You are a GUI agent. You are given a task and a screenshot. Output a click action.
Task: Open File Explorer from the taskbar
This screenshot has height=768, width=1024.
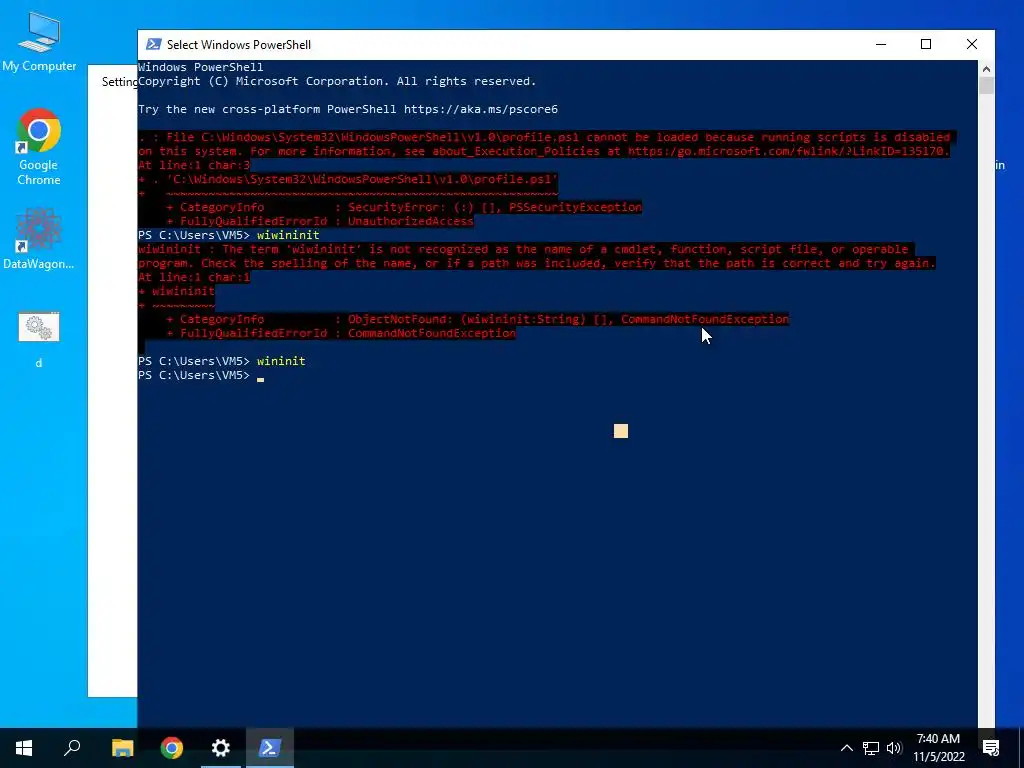coord(122,748)
